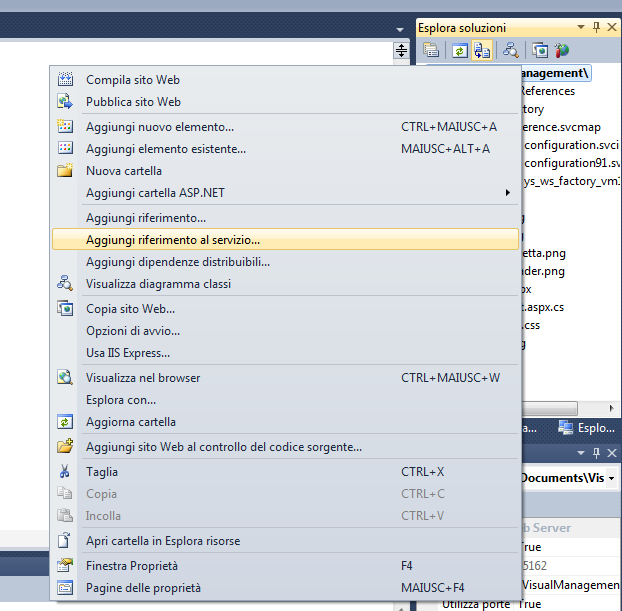Select the .css file in solution tree
622x611 pixels.
531,325
